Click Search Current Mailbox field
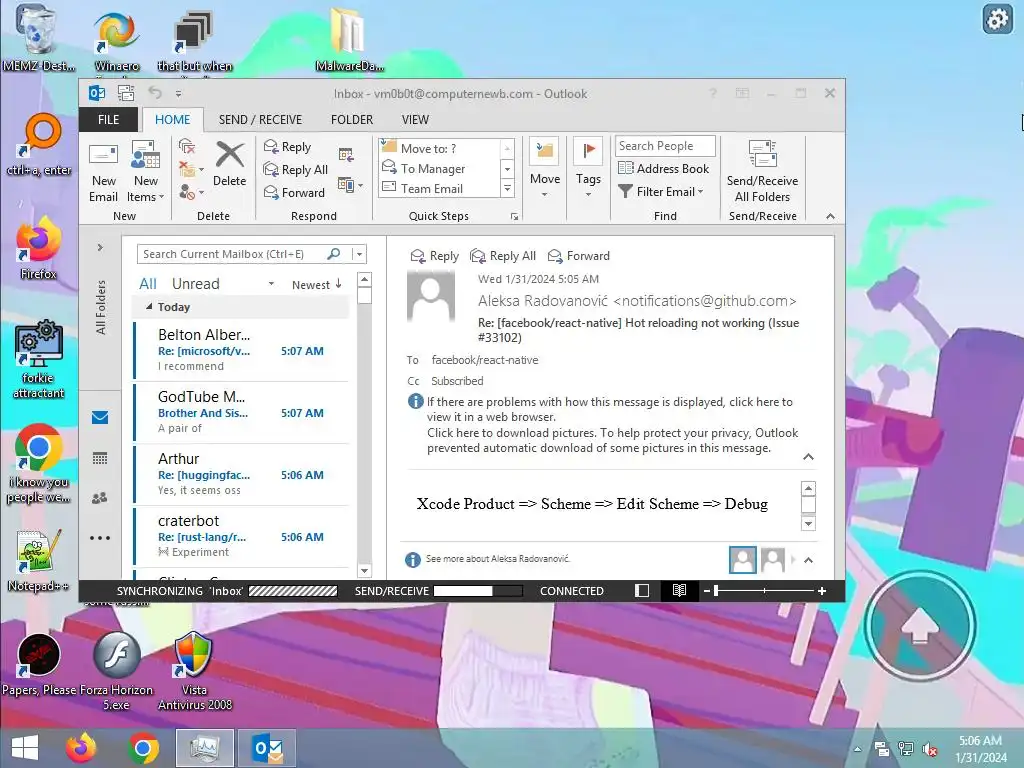This screenshot has height=768, width=1024. click(231, 254)
